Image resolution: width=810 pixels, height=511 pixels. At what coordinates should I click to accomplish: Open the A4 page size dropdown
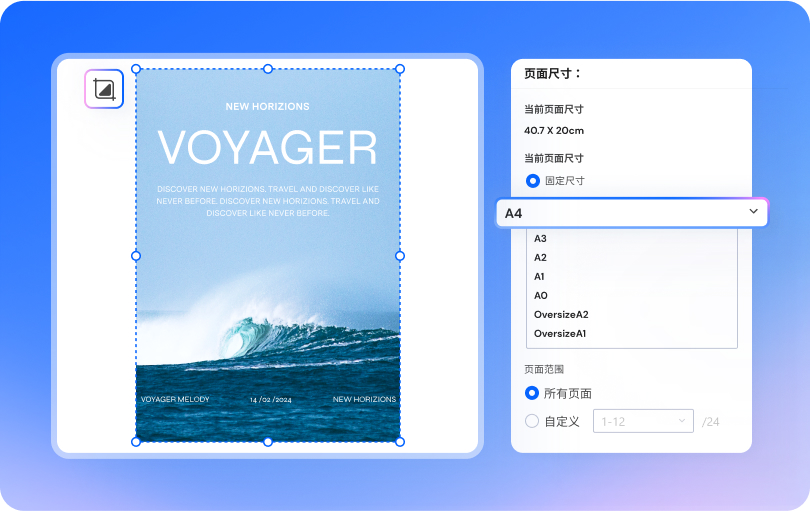(x=632, y=213)
